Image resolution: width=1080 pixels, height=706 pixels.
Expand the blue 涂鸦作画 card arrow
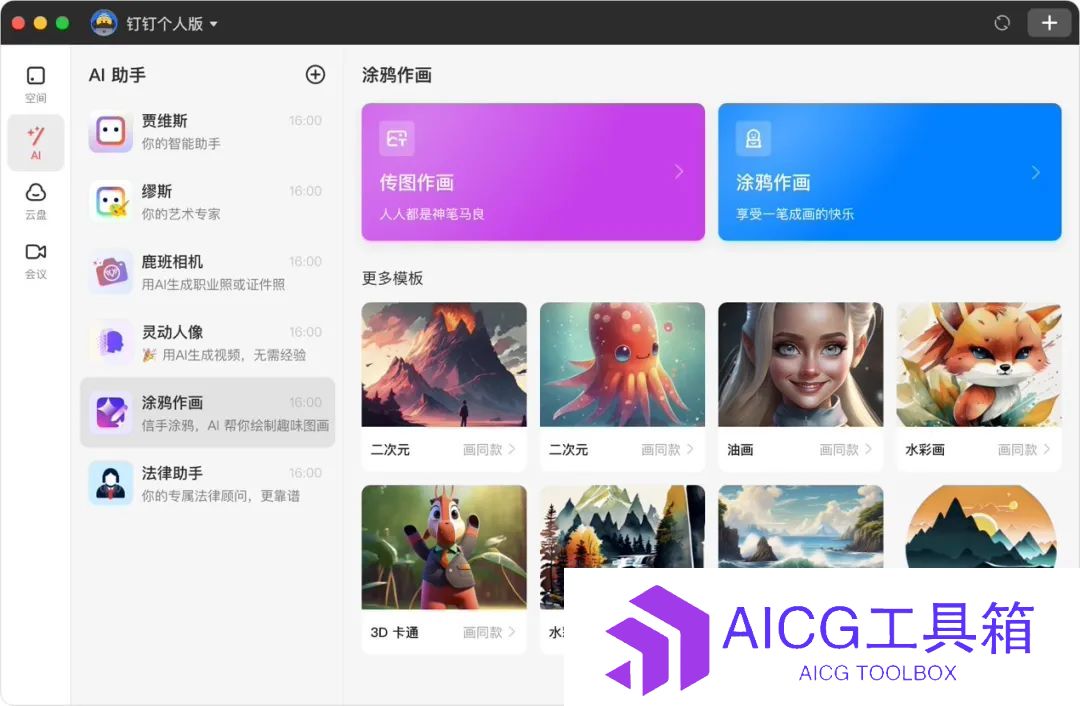click(x=1035, y=172)
